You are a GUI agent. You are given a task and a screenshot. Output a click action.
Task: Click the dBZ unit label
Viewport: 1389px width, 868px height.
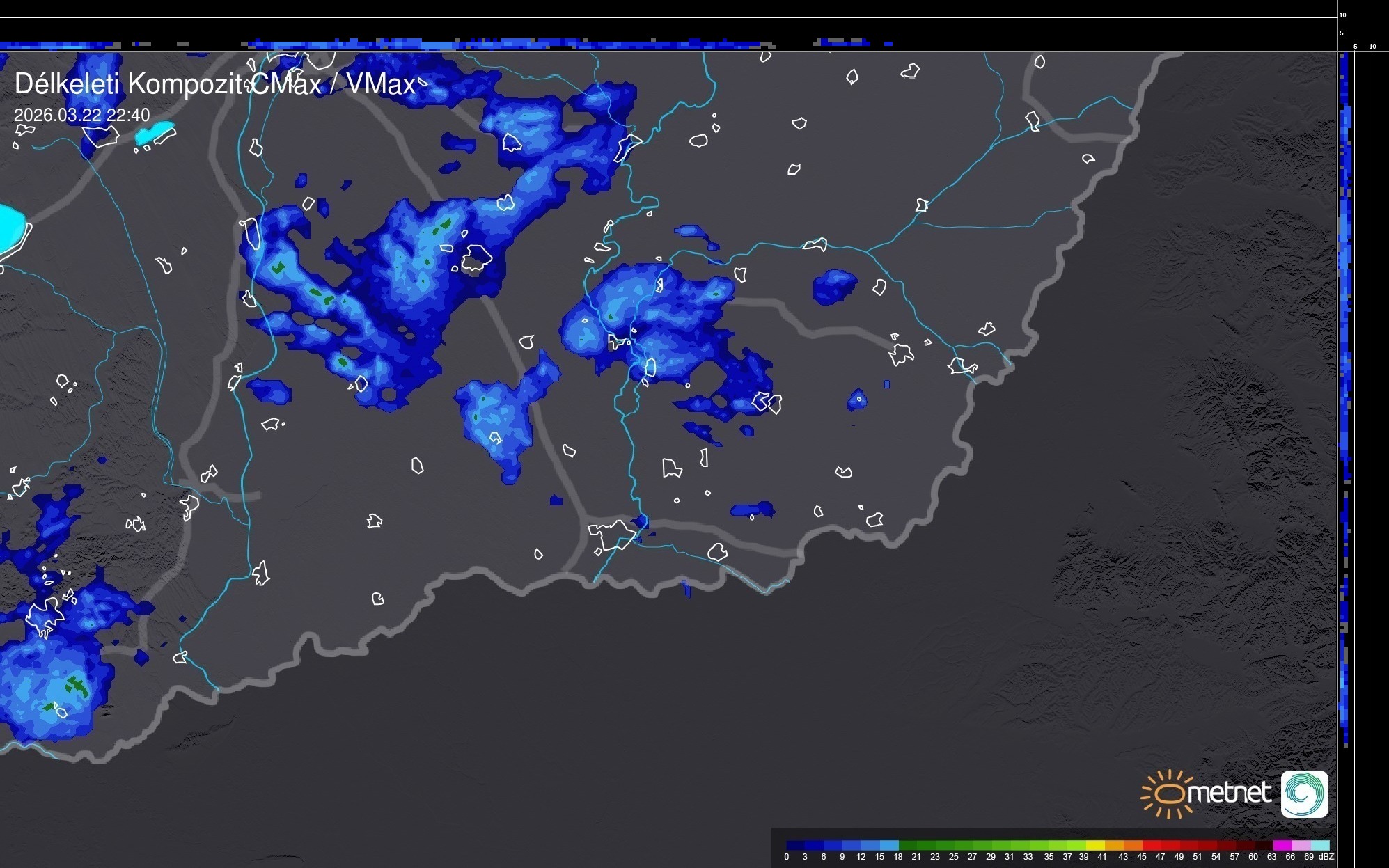1326,857
